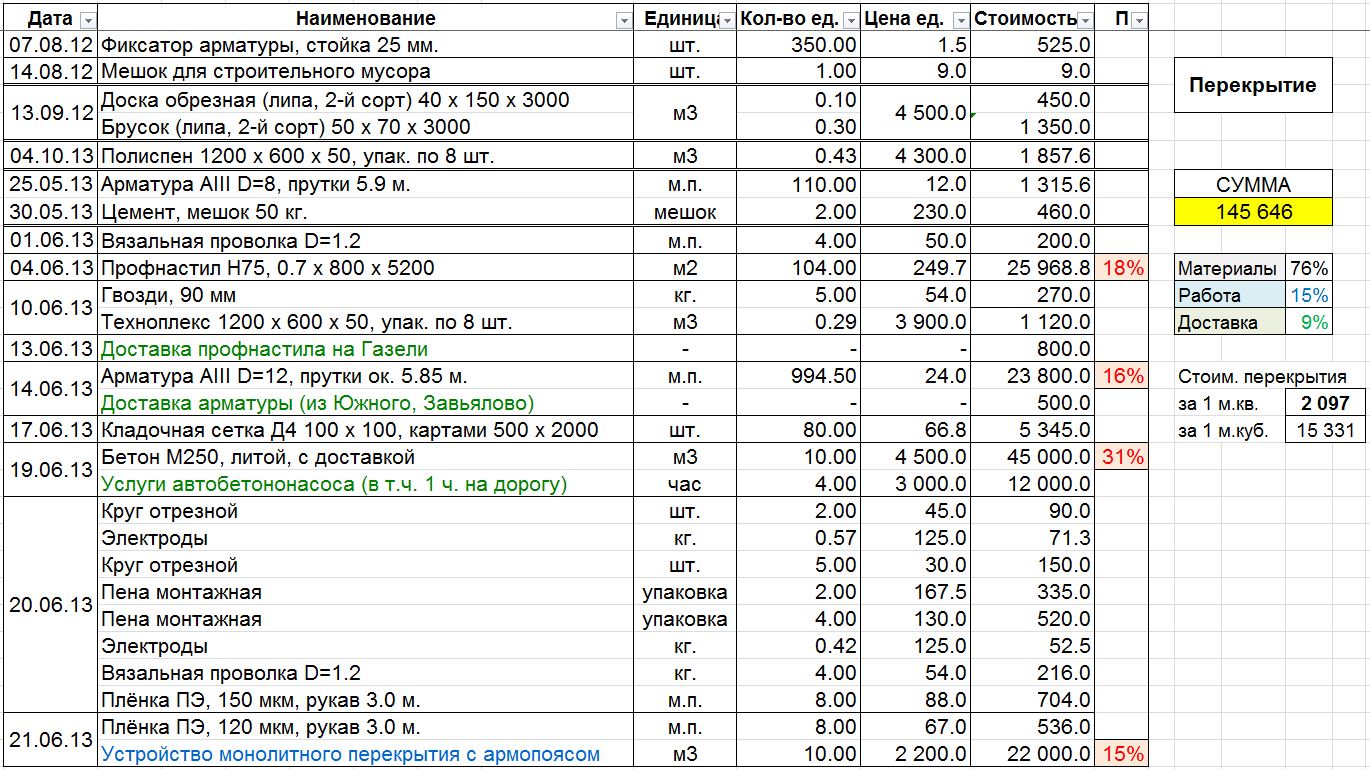Click the Перекрытие title box
Image resolution: width=1370 pixels, height=769 pixels.
[1253, 85]
